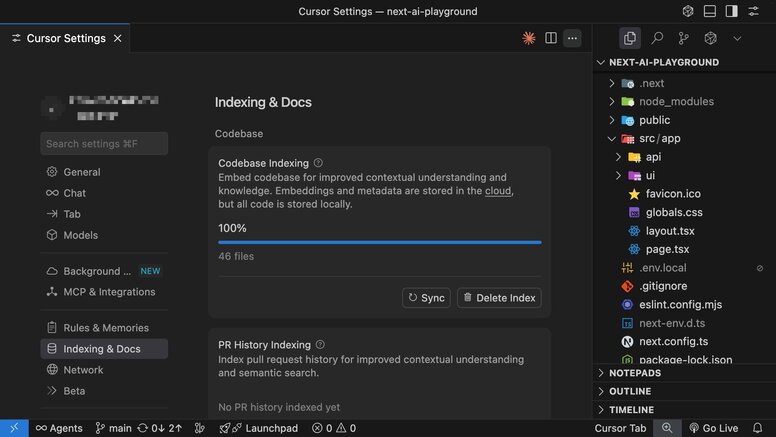
Task: Toggle the bottom panel layout button
Action: point(710,11)
